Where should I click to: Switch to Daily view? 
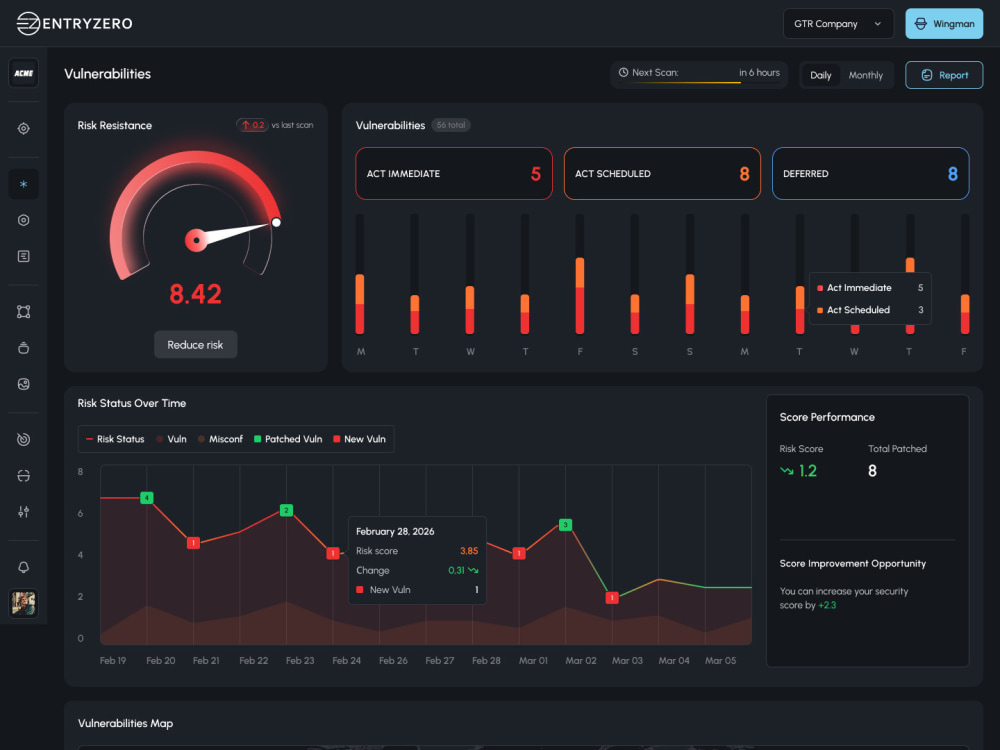[821, 75]
